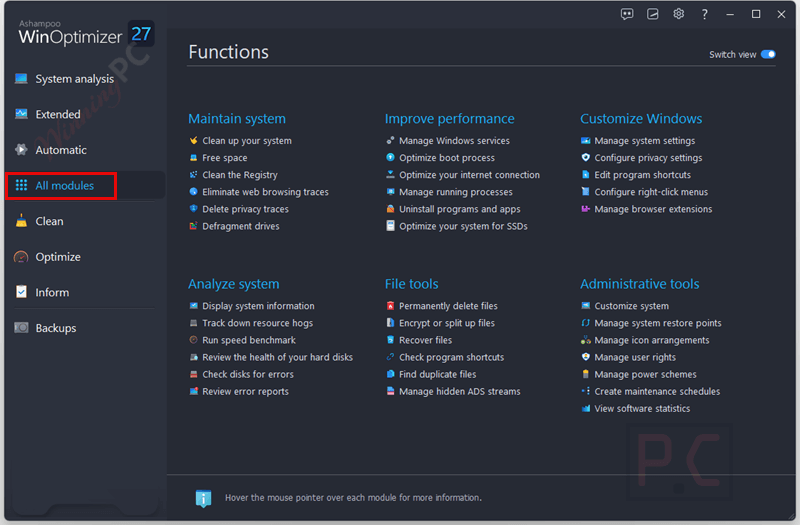
Task: Click the skin/notes icon in title bar
Action: [653, 14]
